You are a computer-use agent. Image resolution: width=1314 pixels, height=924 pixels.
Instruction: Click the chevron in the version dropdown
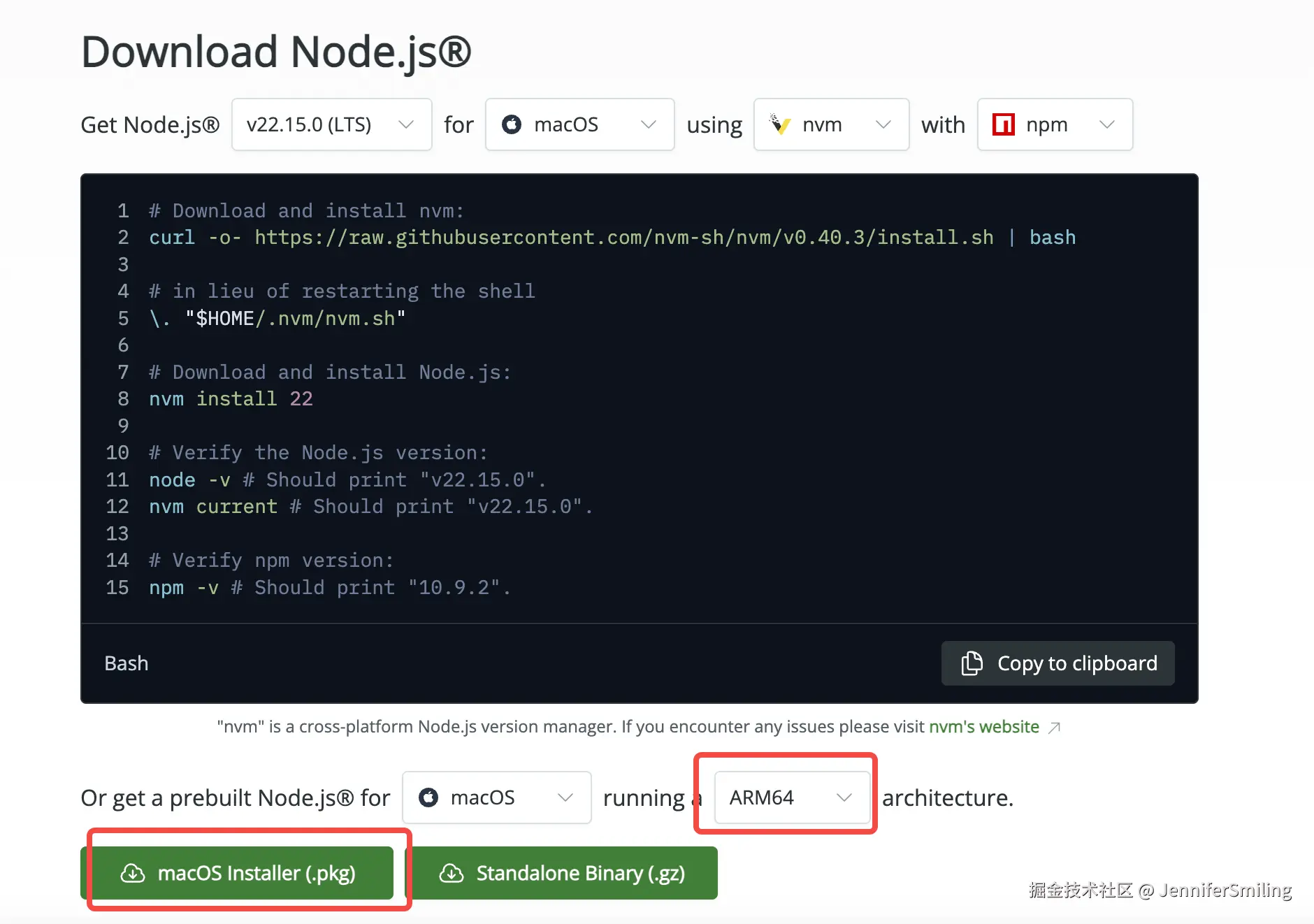406,124
